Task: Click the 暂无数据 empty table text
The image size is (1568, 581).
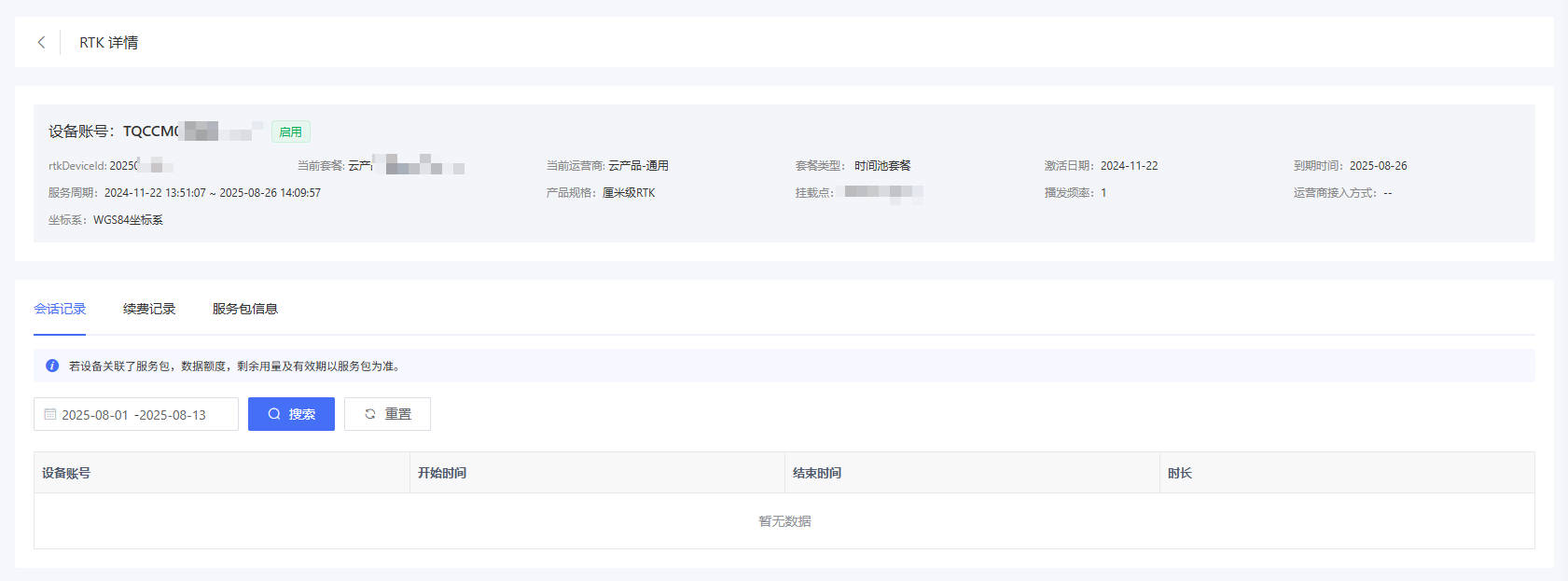Action: click(x=784, y=521)
